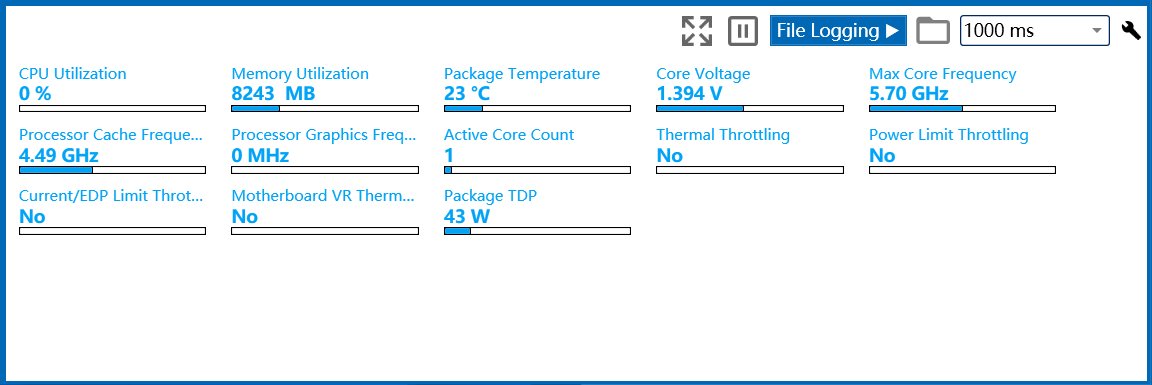Screen dimensions: 1152x385
Task: Click the Package TDP 43 W bar
Action: point(537,231)
